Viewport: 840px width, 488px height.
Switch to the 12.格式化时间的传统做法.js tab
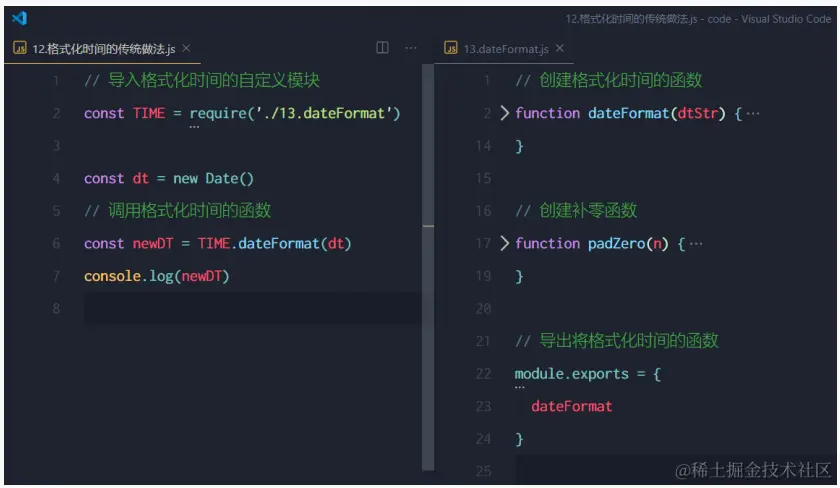[103, 49]
